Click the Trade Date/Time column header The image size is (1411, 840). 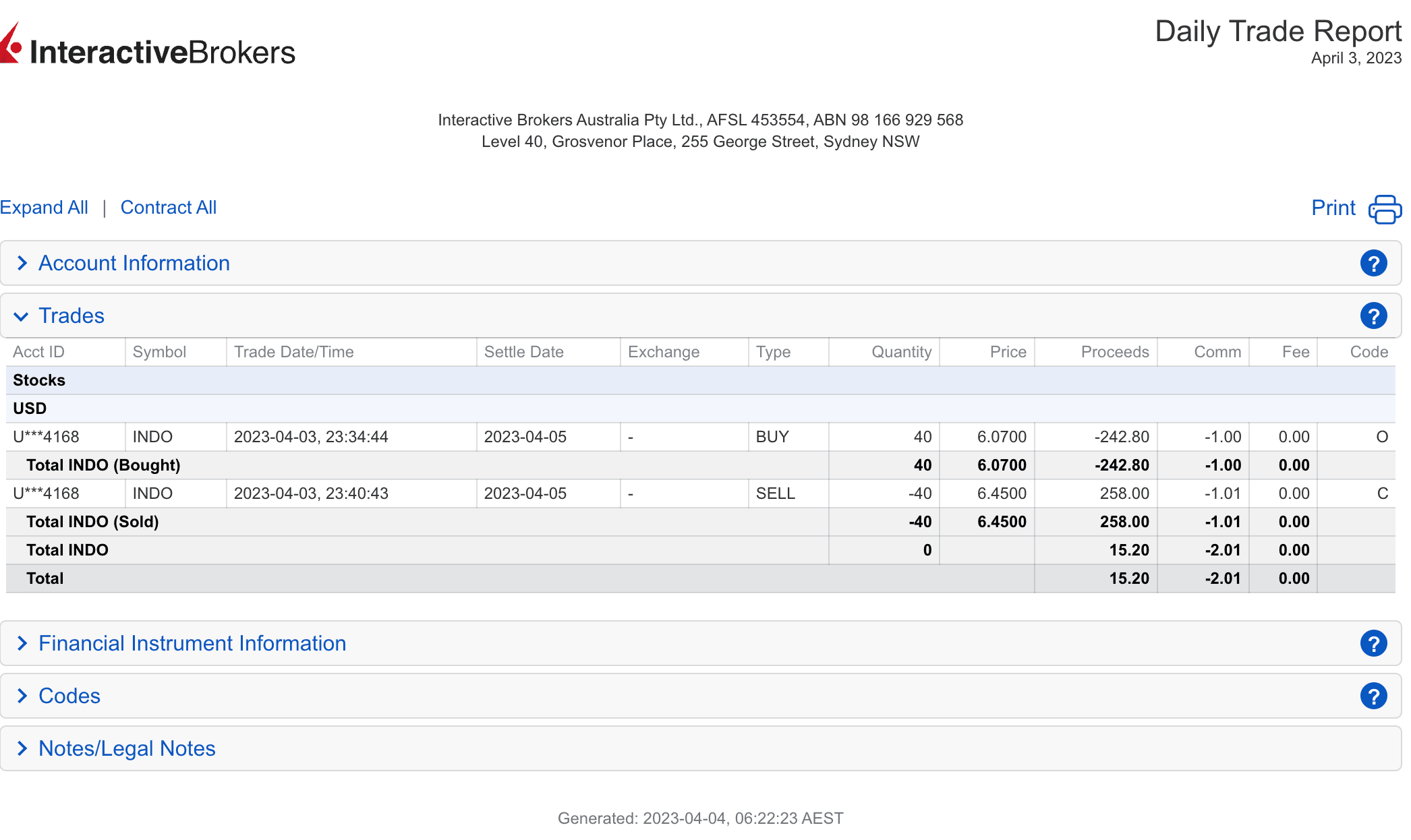click(x=293, y=352)
